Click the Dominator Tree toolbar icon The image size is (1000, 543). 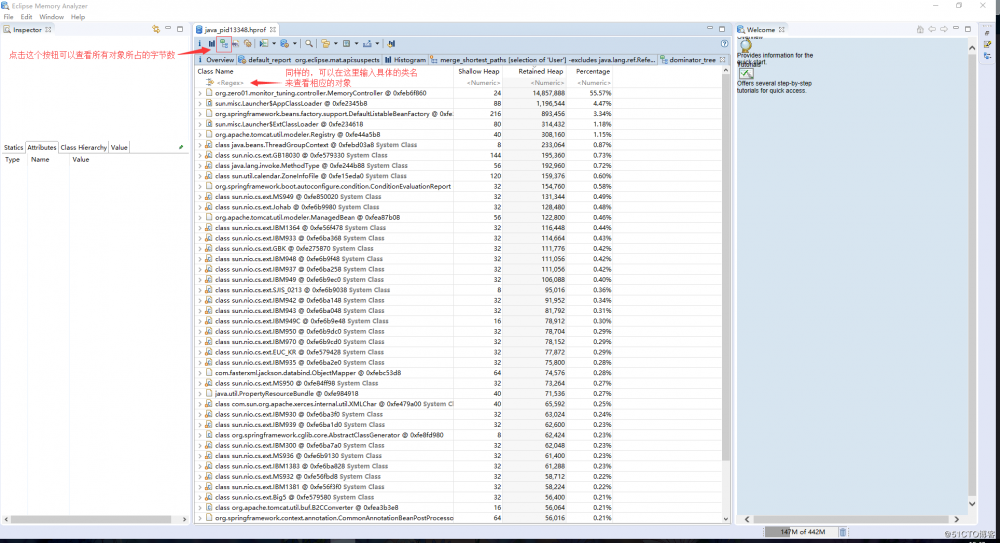point(223,44)
